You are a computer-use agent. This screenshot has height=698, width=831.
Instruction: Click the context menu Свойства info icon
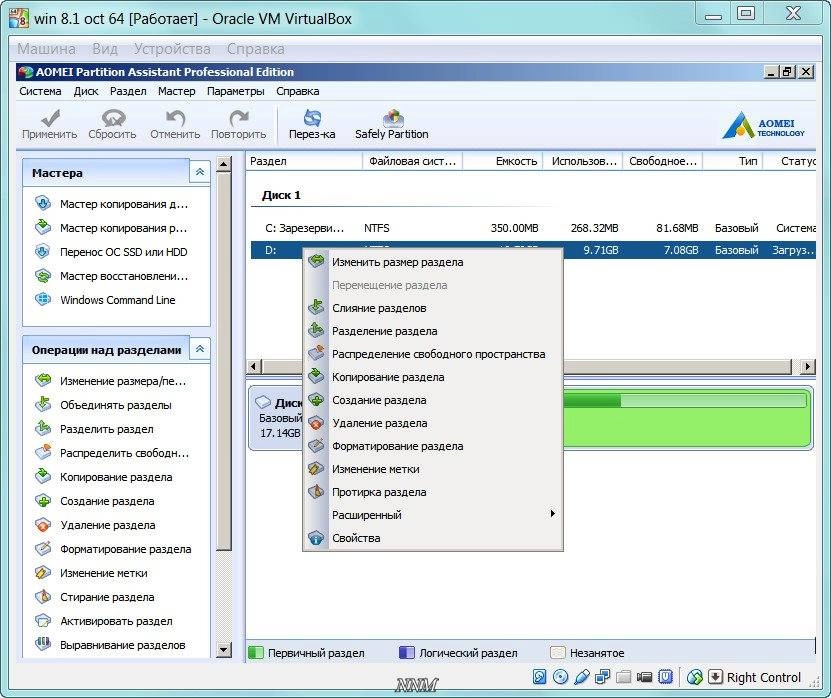pyautogui.click(x=316, y=538)
